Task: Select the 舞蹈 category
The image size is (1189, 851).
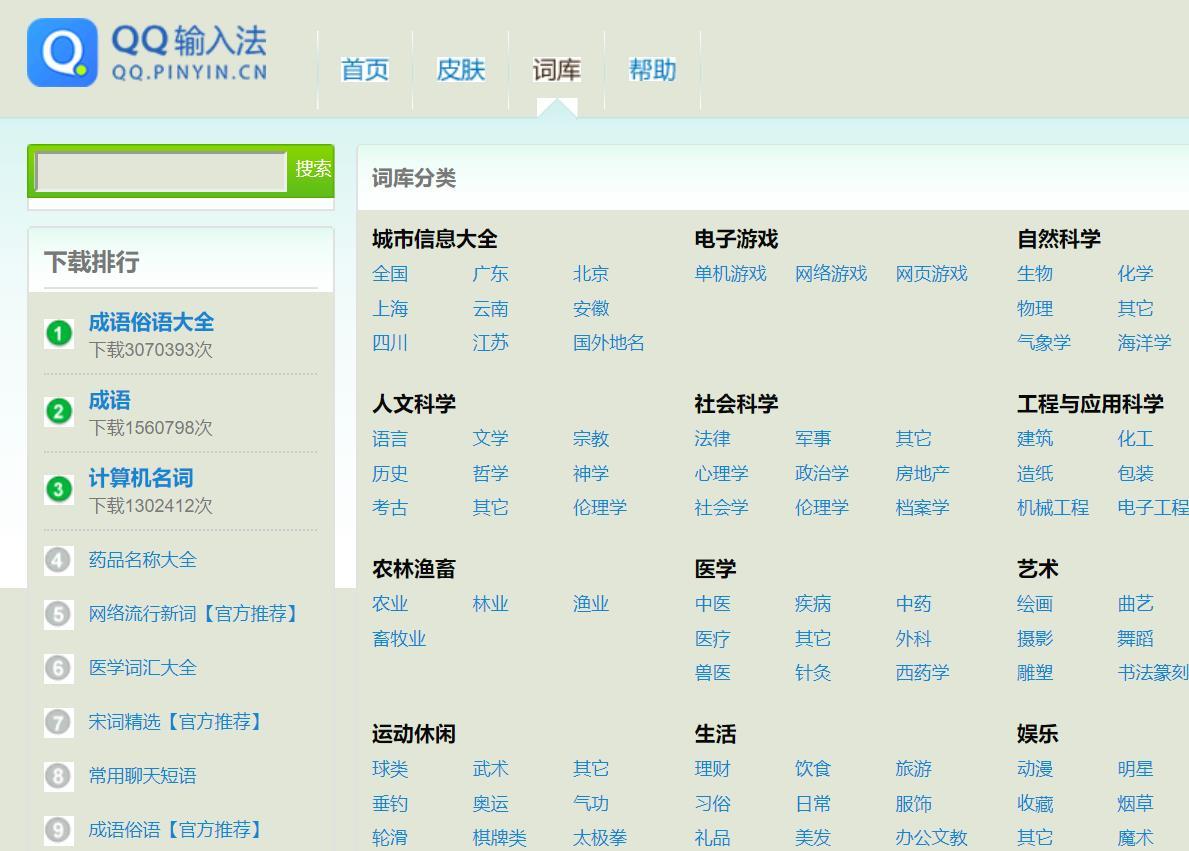Action: click(x=1135, y=639)
